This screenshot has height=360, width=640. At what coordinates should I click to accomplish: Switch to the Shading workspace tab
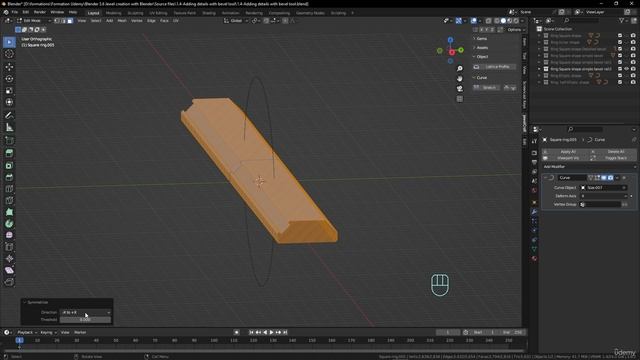[209, 13]
